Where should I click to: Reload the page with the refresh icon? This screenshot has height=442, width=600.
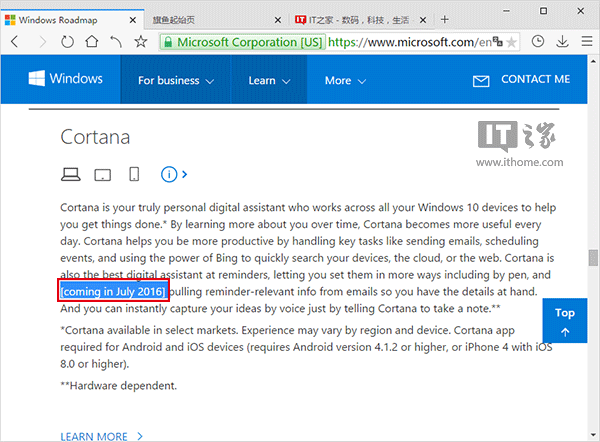tap(67, 41)
